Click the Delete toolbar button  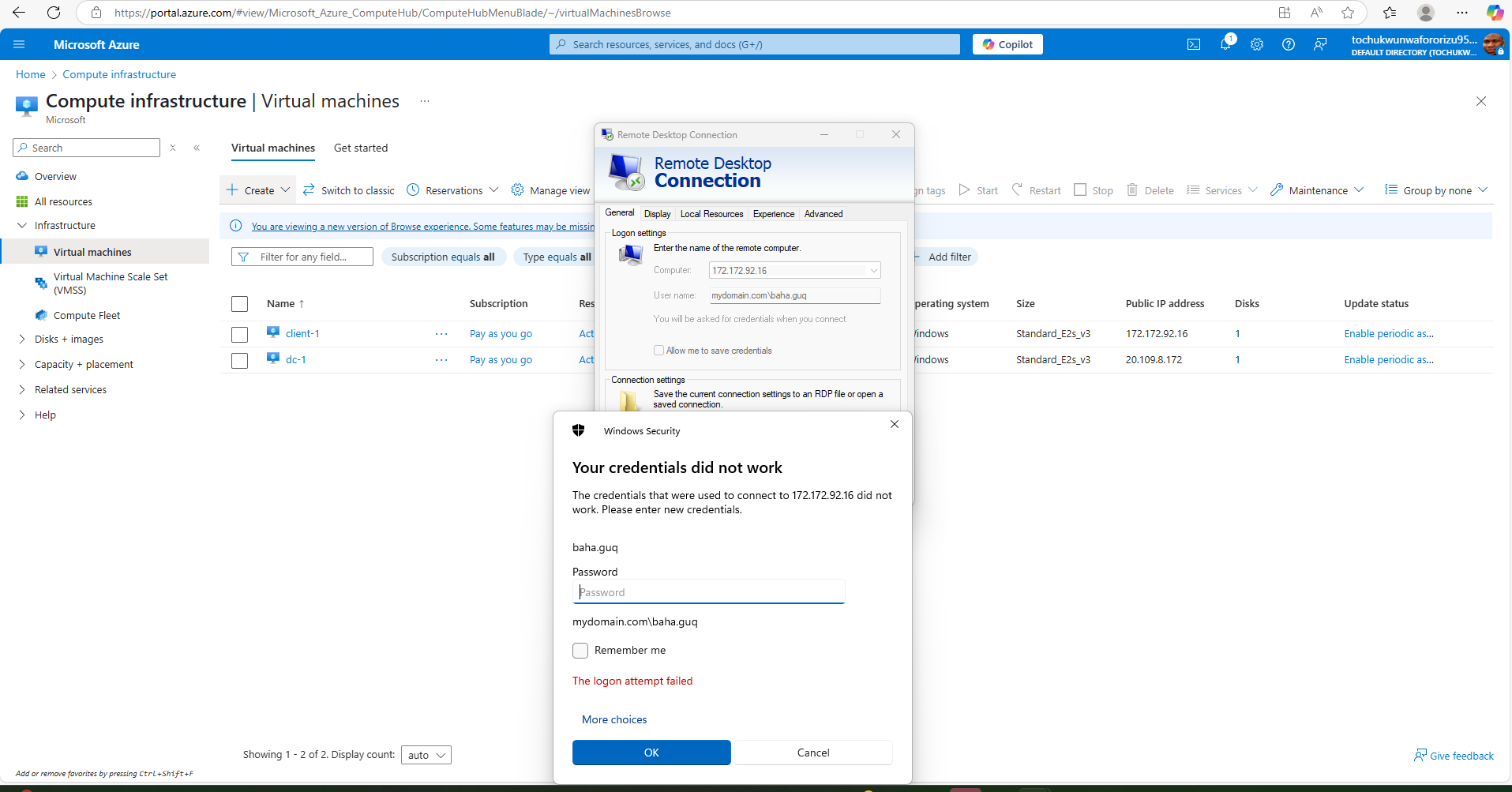1150,190
